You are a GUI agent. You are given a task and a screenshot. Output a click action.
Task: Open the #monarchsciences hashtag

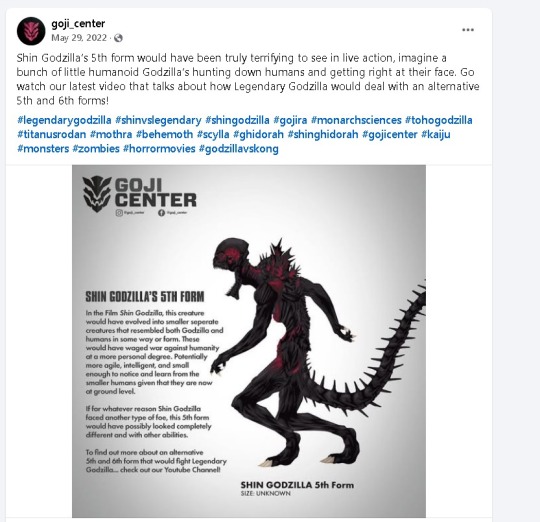tap(356, 120)
